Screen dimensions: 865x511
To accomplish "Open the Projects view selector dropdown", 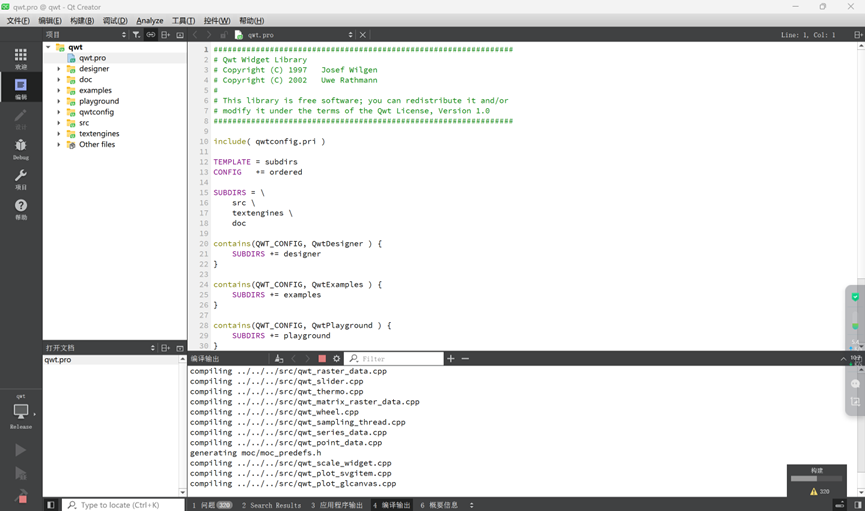I will coord(86,35).
